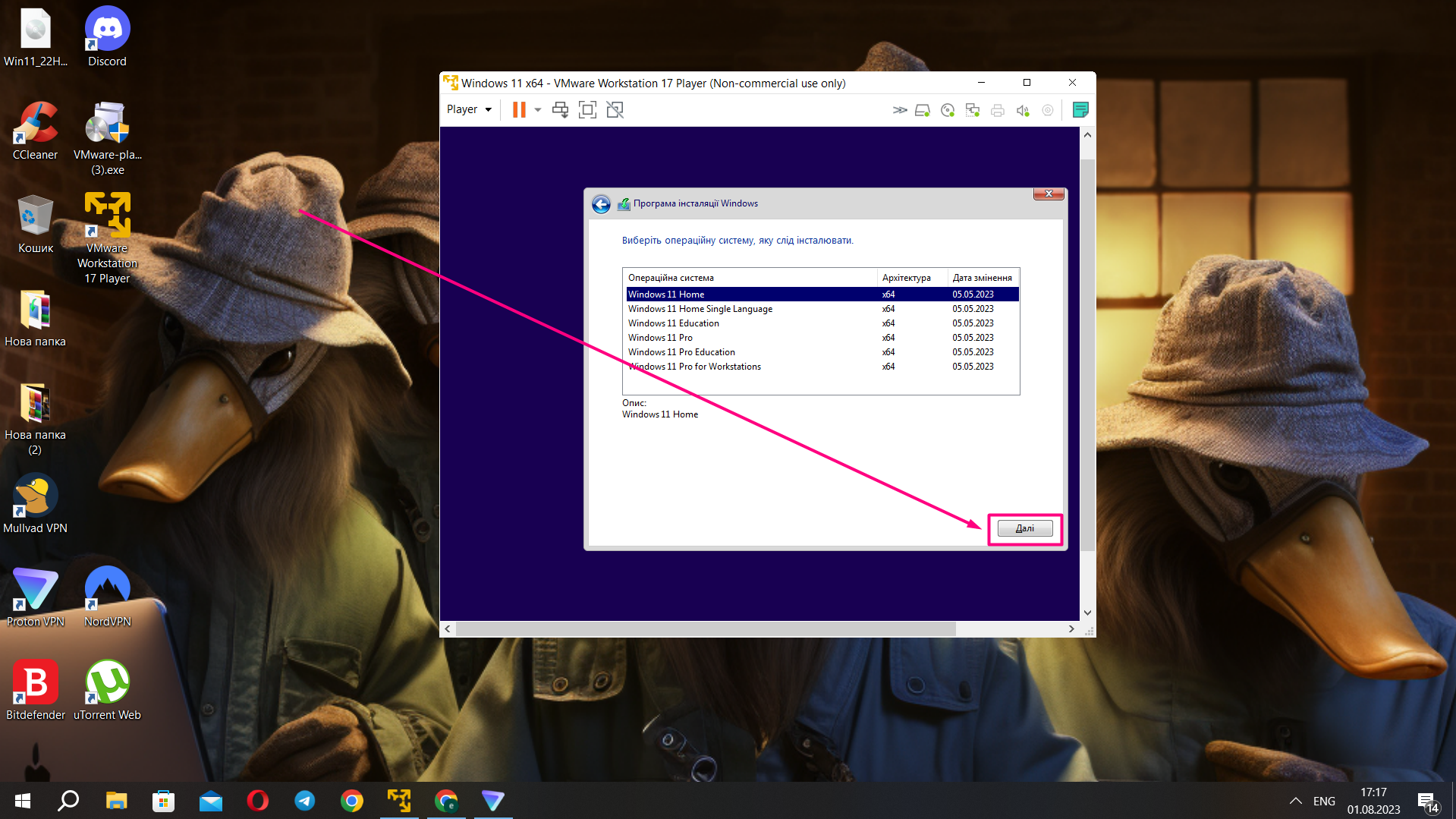Viewport: 1456px width, 819px height.
Task: Open Opera browser from taskbar
Action: 258,801
